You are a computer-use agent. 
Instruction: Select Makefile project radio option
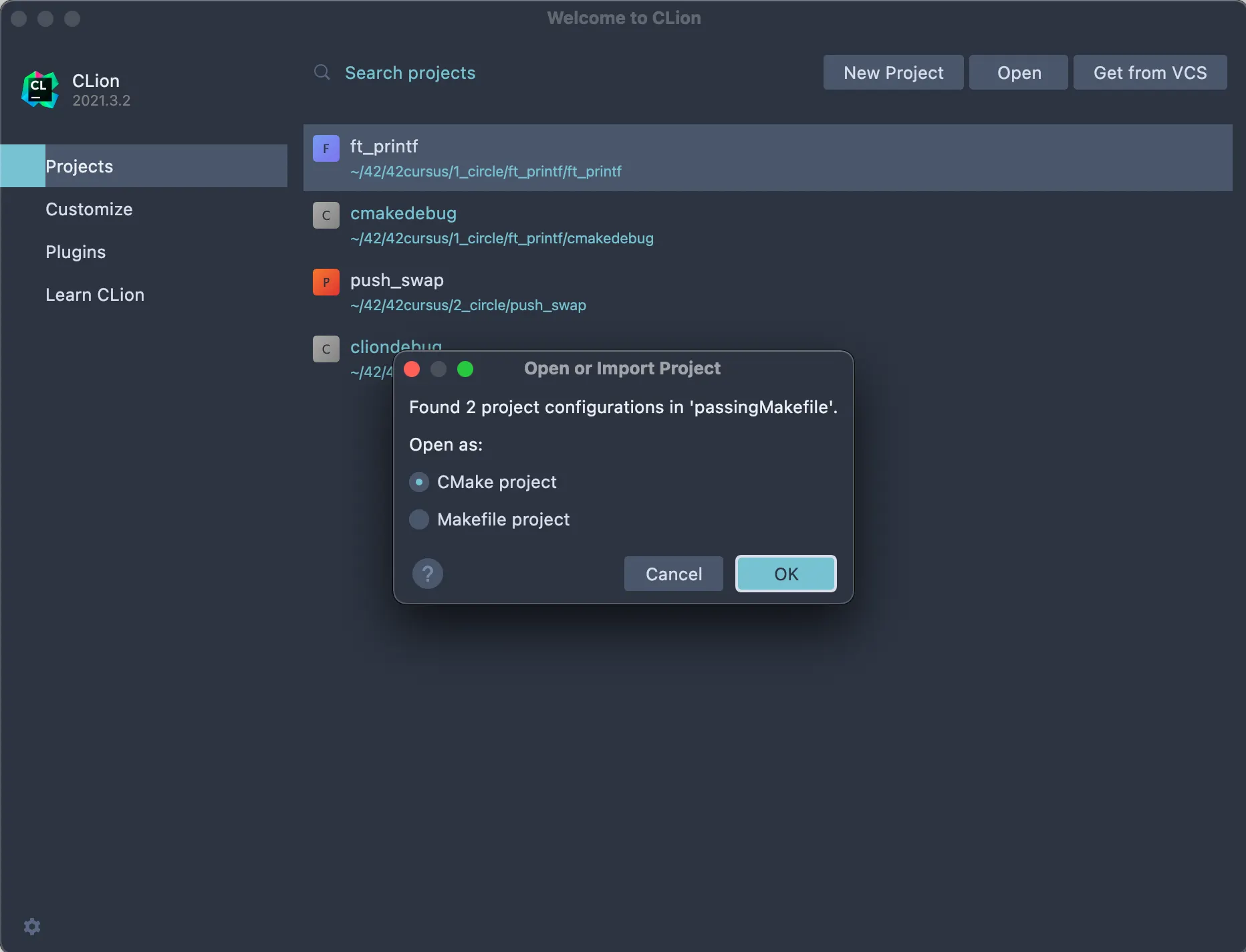point(419,519)
